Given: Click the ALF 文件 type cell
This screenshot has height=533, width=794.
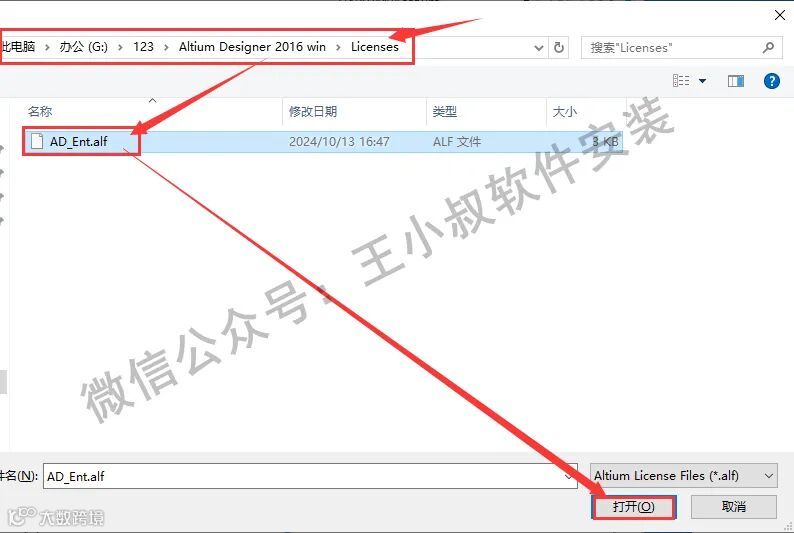Looking at the screenshot, I should coord(457,142).
